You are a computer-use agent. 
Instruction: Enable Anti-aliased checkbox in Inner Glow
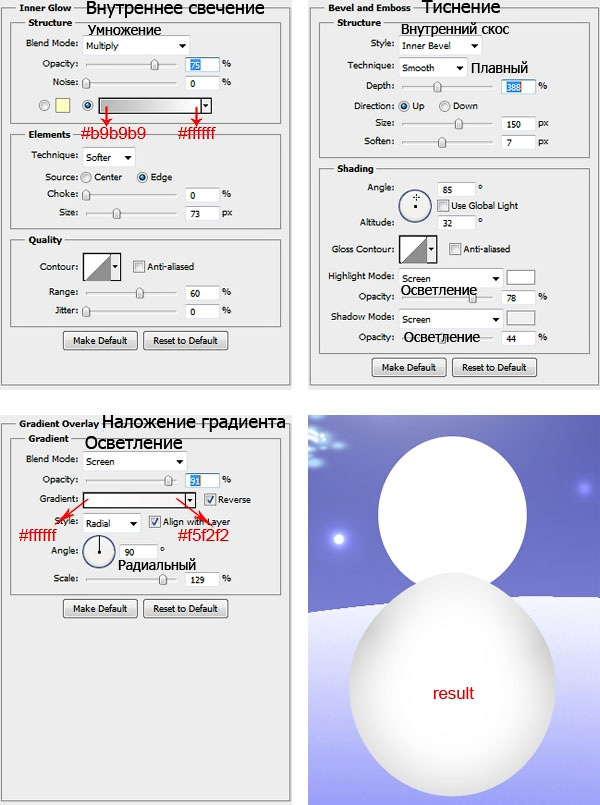[x=139, y=266]
